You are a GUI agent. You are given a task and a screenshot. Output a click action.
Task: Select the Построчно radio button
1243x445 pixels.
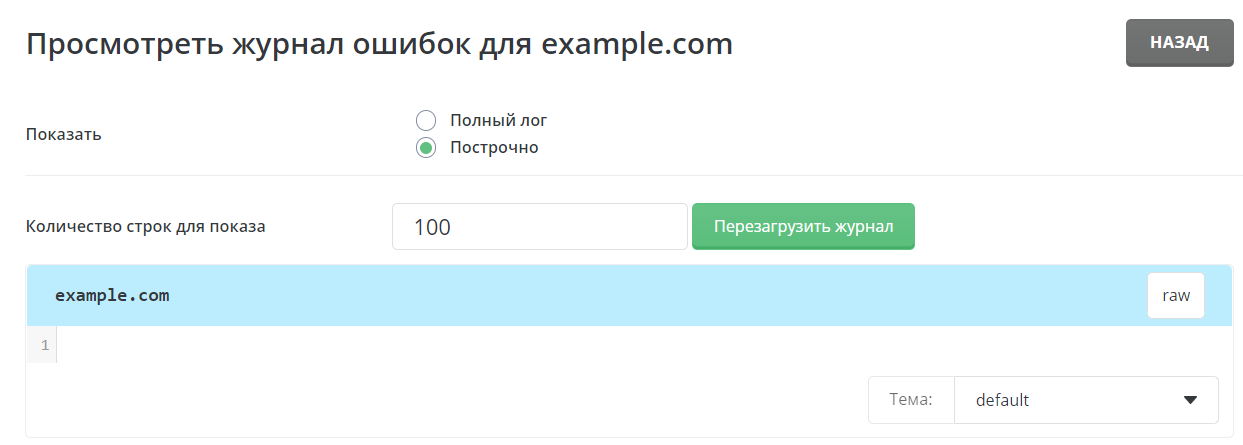point(426,148)
